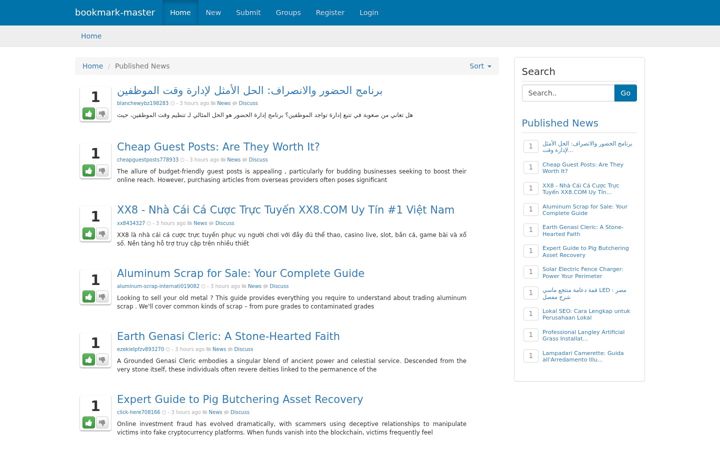Screen dimensions: 720x450
Task: Open 'Earth Genasi Cleric: A Stone-Hearted Faith'
Action: tap(228, 336)
